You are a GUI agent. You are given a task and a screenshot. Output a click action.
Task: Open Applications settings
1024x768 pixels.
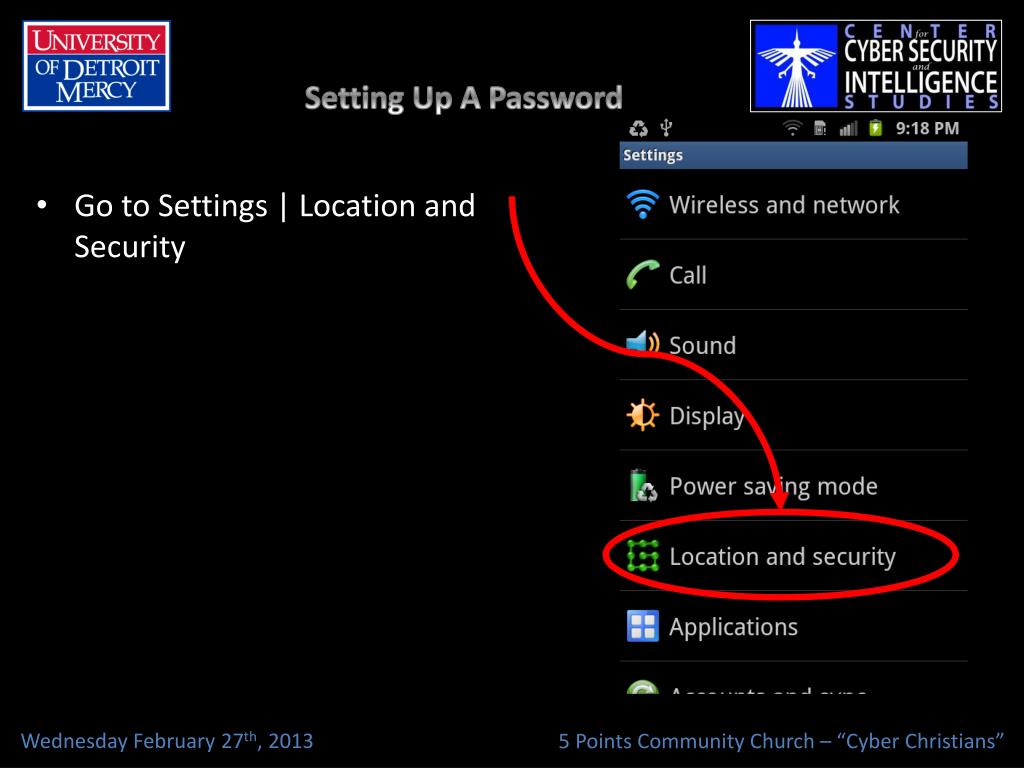793,626
